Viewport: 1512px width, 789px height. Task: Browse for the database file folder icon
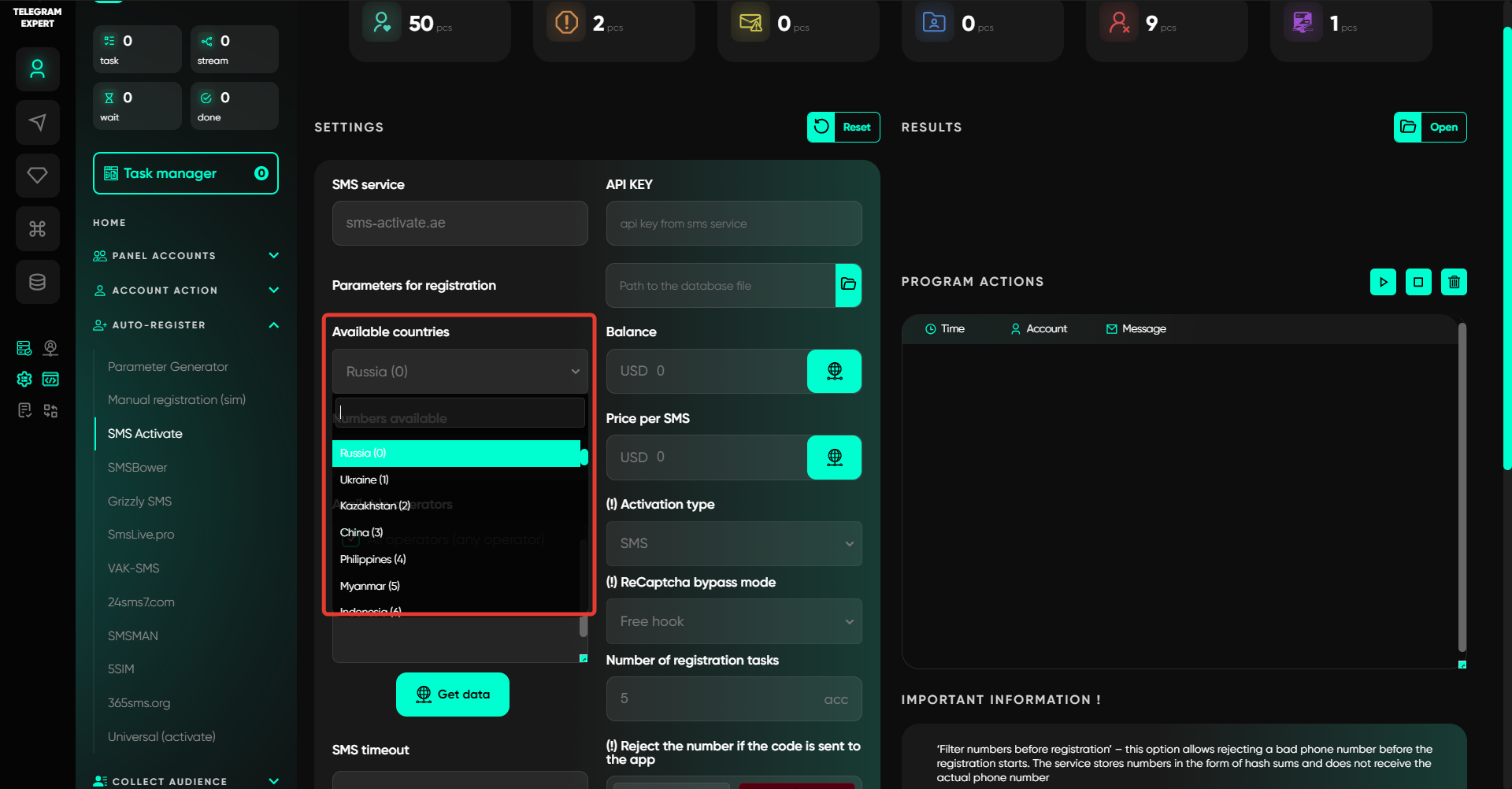click(848, 285)
